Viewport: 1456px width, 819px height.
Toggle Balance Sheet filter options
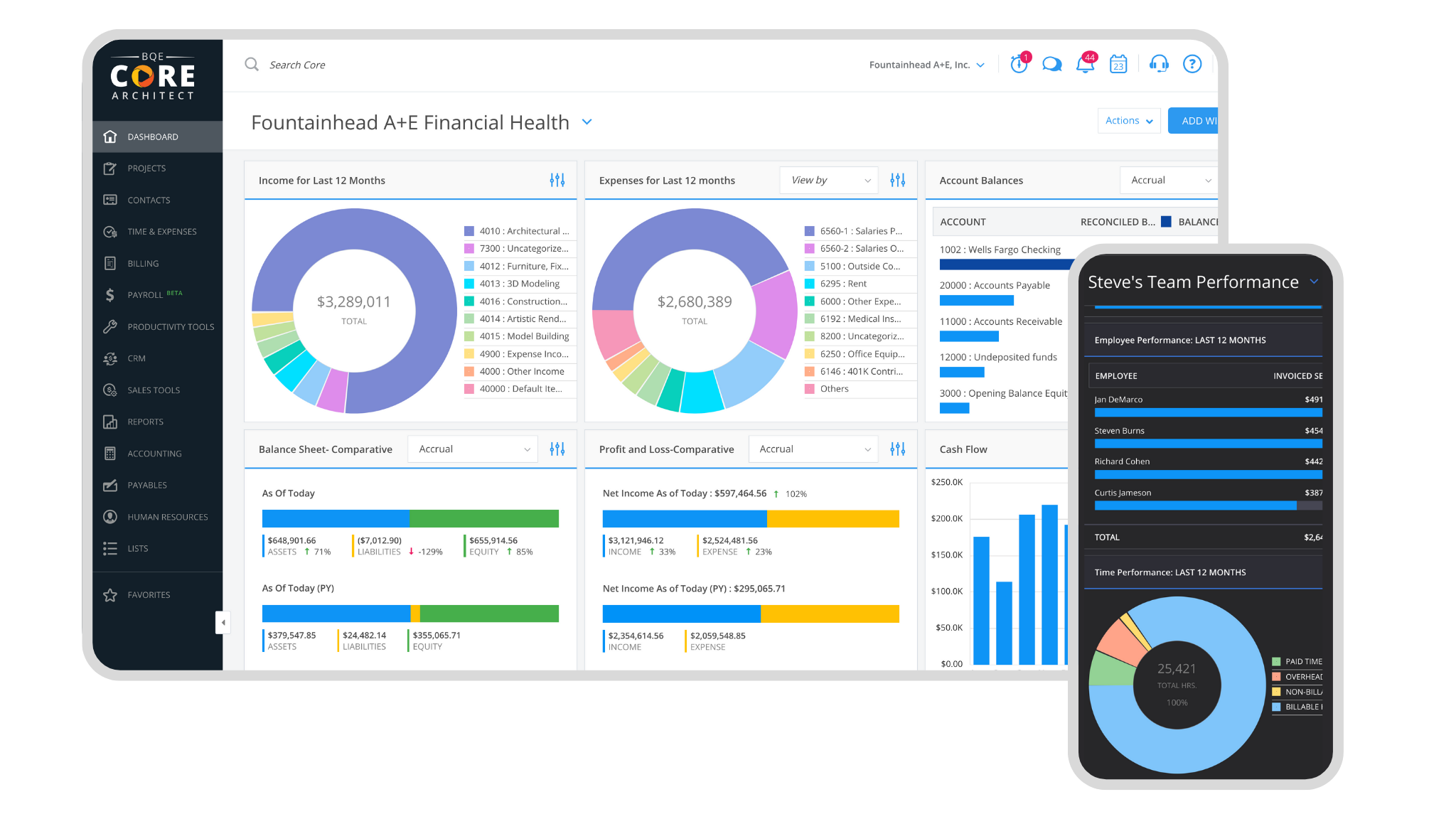click(557, 449)
